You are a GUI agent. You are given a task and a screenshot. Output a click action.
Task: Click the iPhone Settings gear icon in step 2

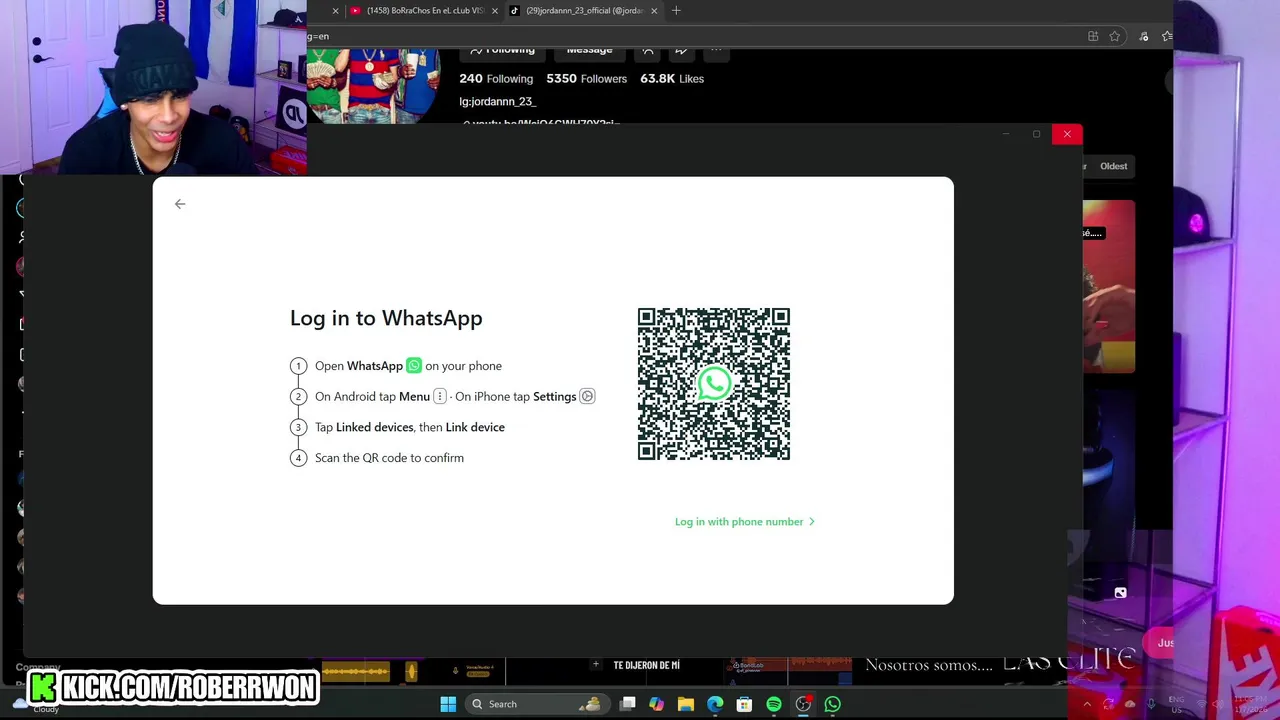click(587, 397)
